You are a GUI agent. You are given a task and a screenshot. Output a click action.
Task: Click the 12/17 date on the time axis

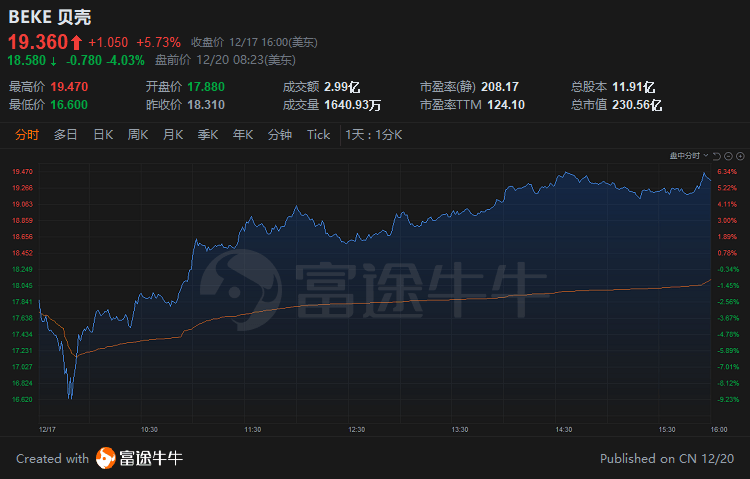click(x=47, y=430)
